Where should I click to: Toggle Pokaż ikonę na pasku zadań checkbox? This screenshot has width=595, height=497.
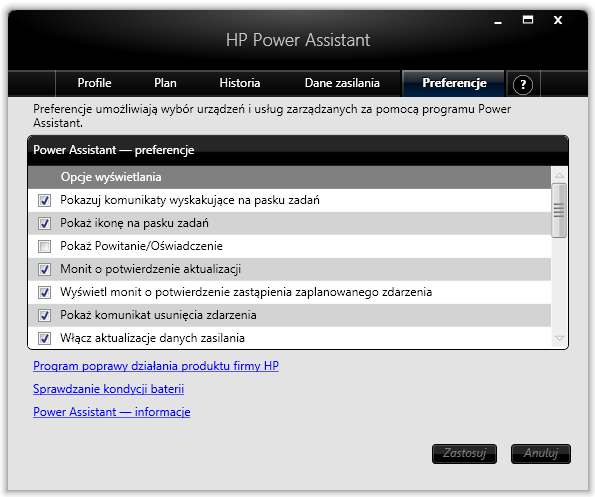(44, 223)
